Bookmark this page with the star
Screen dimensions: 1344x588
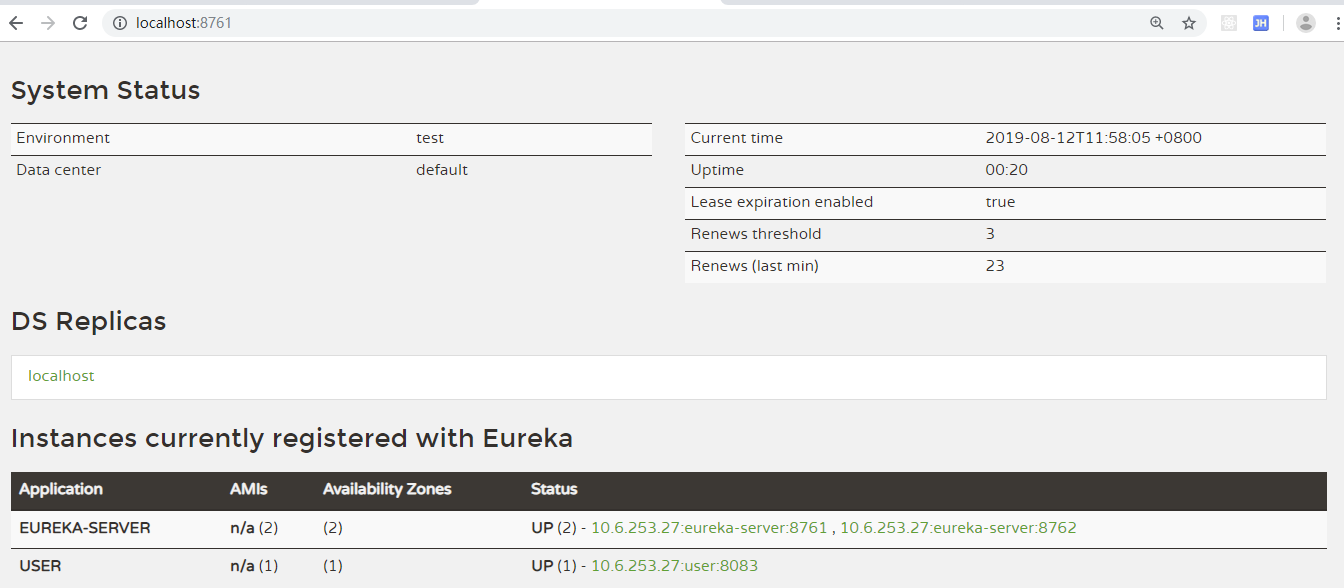point(1189,23)
